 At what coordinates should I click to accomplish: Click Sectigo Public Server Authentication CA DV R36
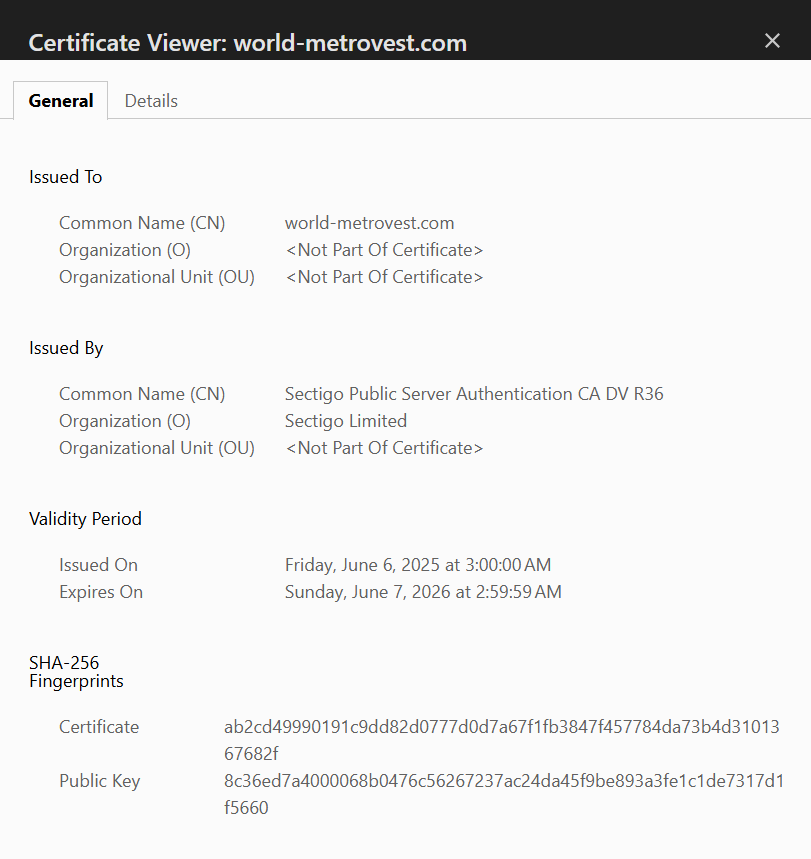(x=474, y=394)
